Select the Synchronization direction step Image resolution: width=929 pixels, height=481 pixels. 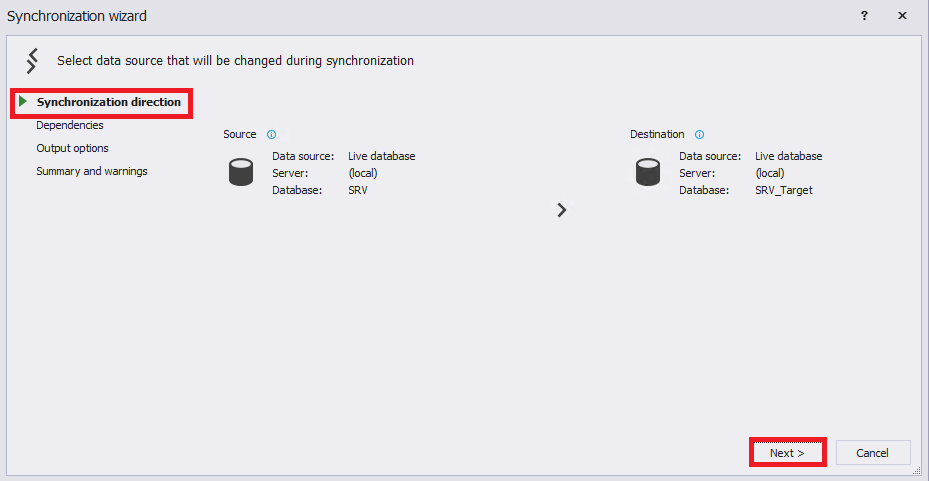109,102
